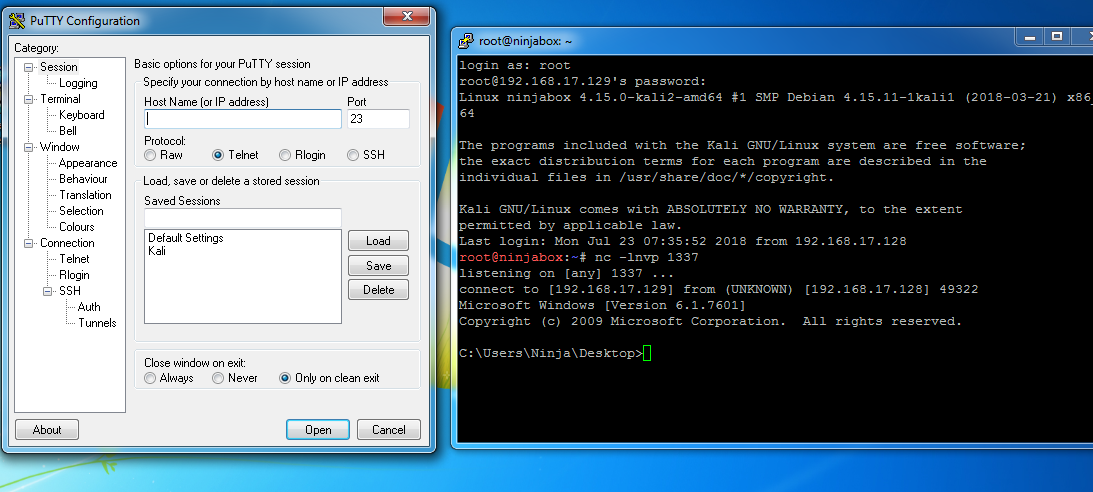Select Default Settings saved session
The image size is (1093, 492).
click(x=185, y=238)
